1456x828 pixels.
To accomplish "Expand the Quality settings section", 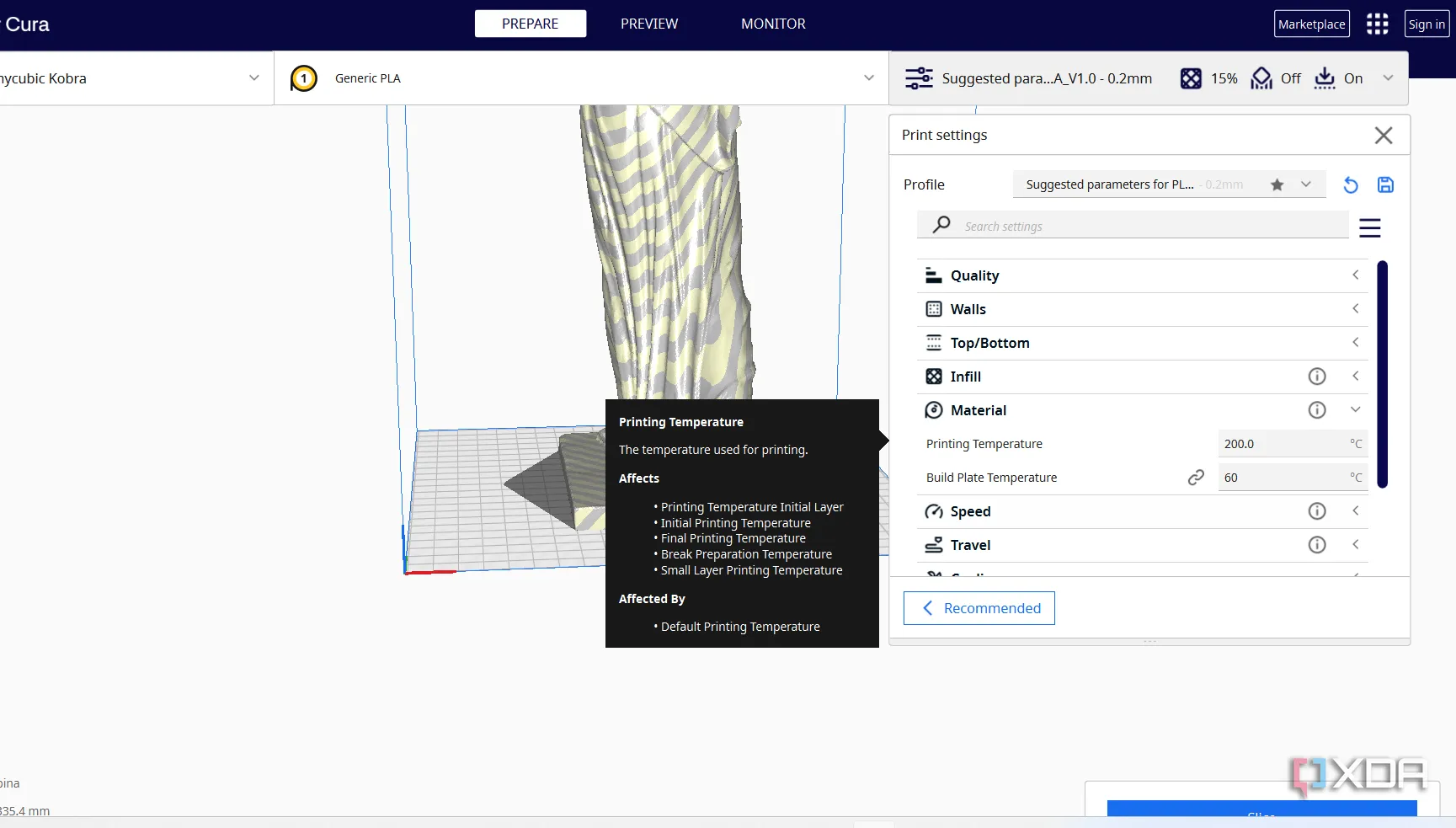I will pyautogui.click(x=1356, y=275).
